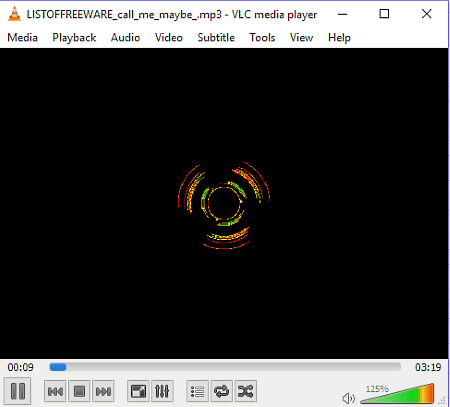The image size is (450, 407).
Task: Skip to the next track
Action: click(103, 391)
